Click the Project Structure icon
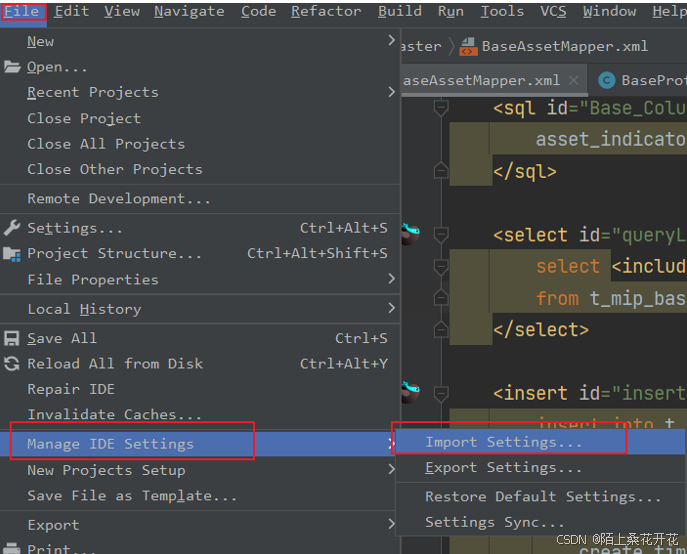The image size is (687, 554). (12, 253)
